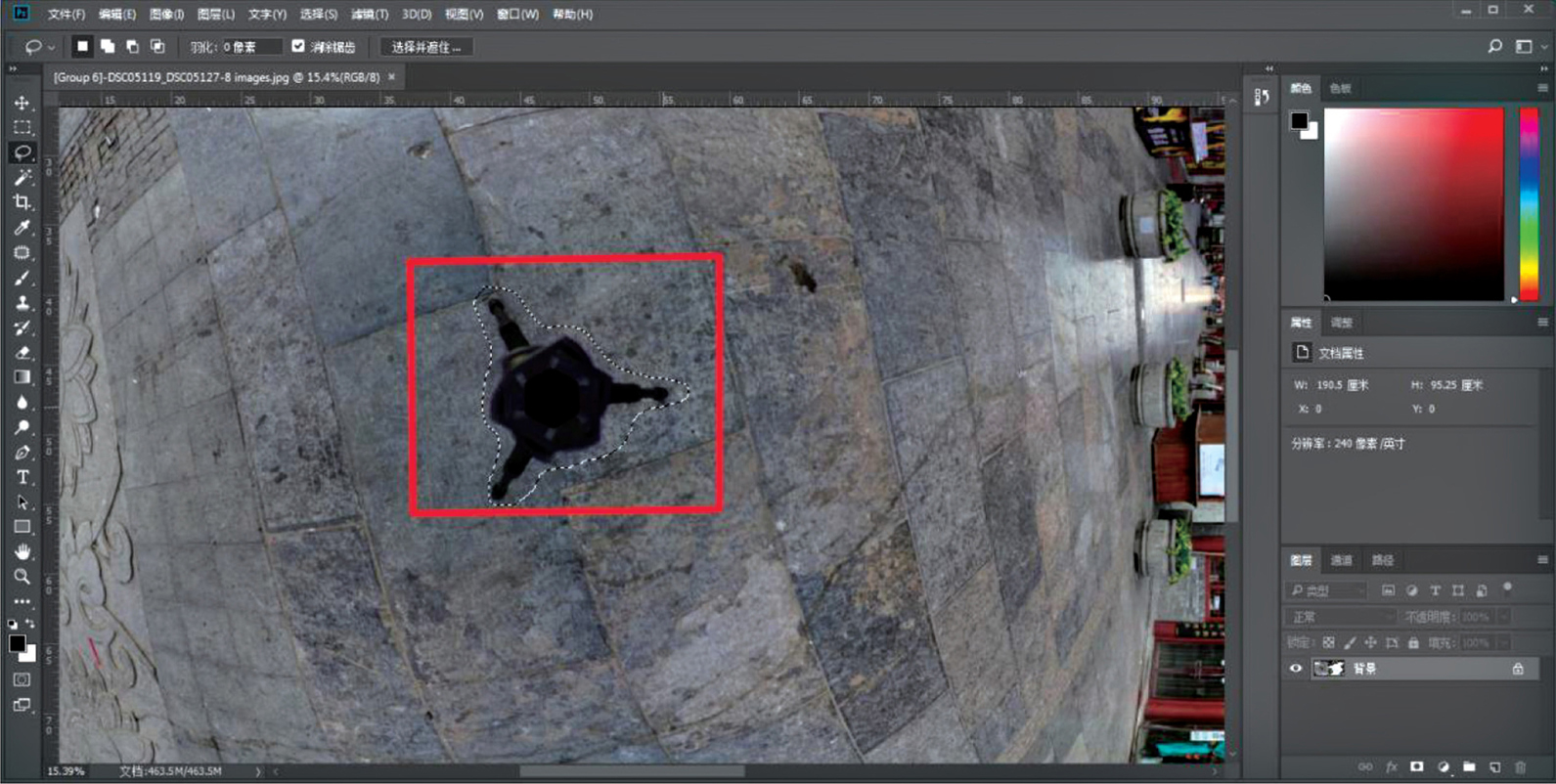
Task: Select the Move tool
Action: [22, 103]
